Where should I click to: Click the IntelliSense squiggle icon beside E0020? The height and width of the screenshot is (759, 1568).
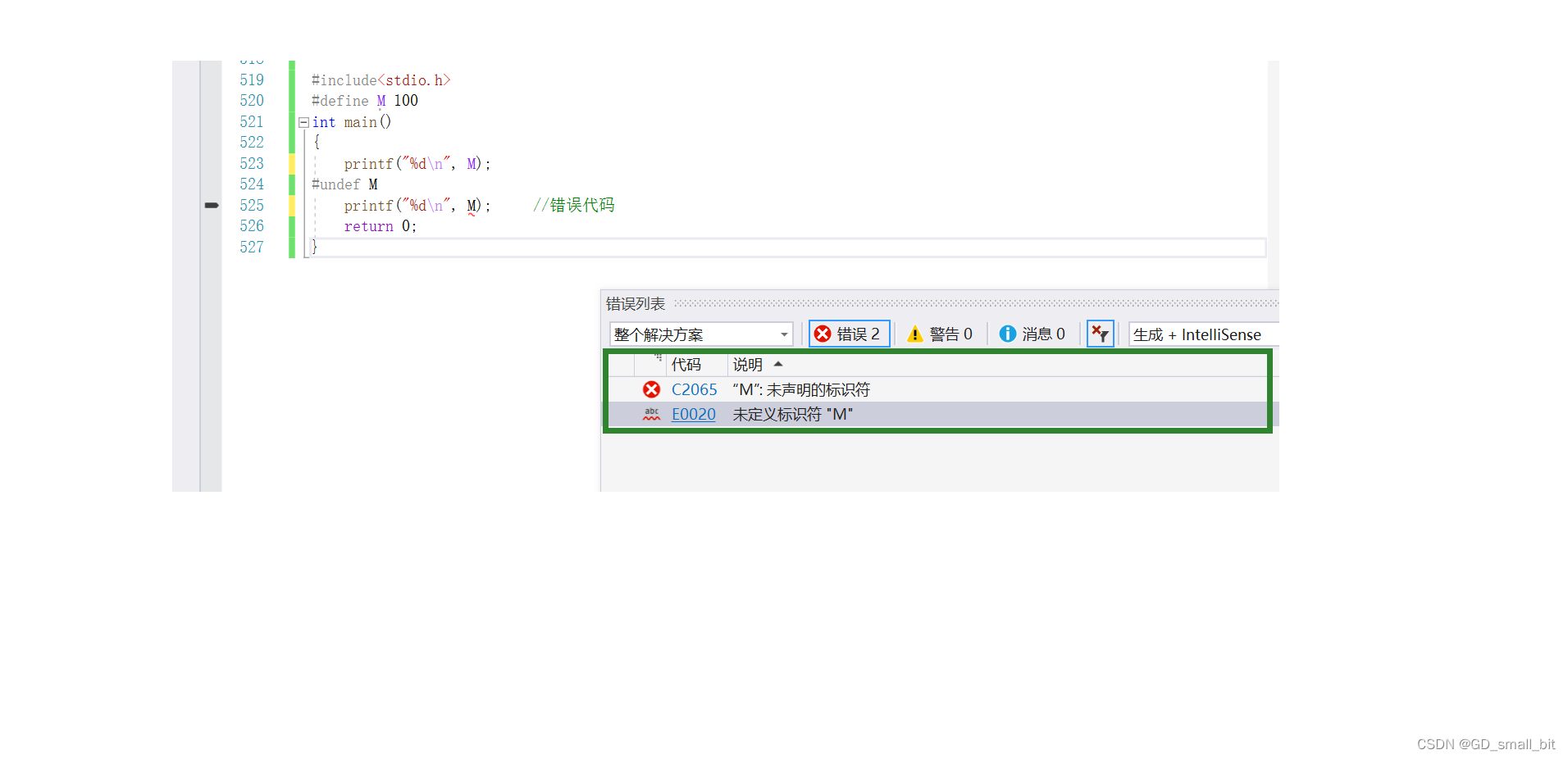pyautogui.click(x=651, y=415)
